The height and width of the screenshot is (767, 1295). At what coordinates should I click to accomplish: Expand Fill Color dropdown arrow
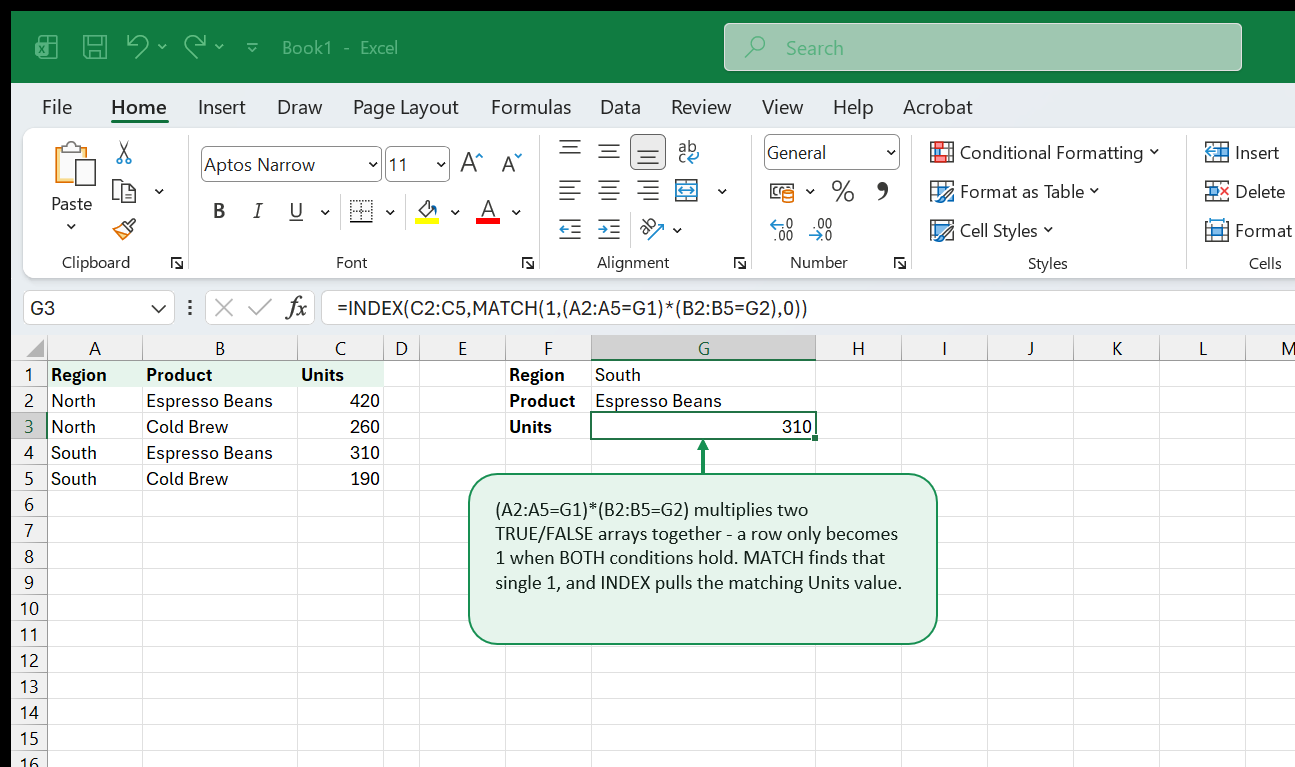[x=455, y=212]
